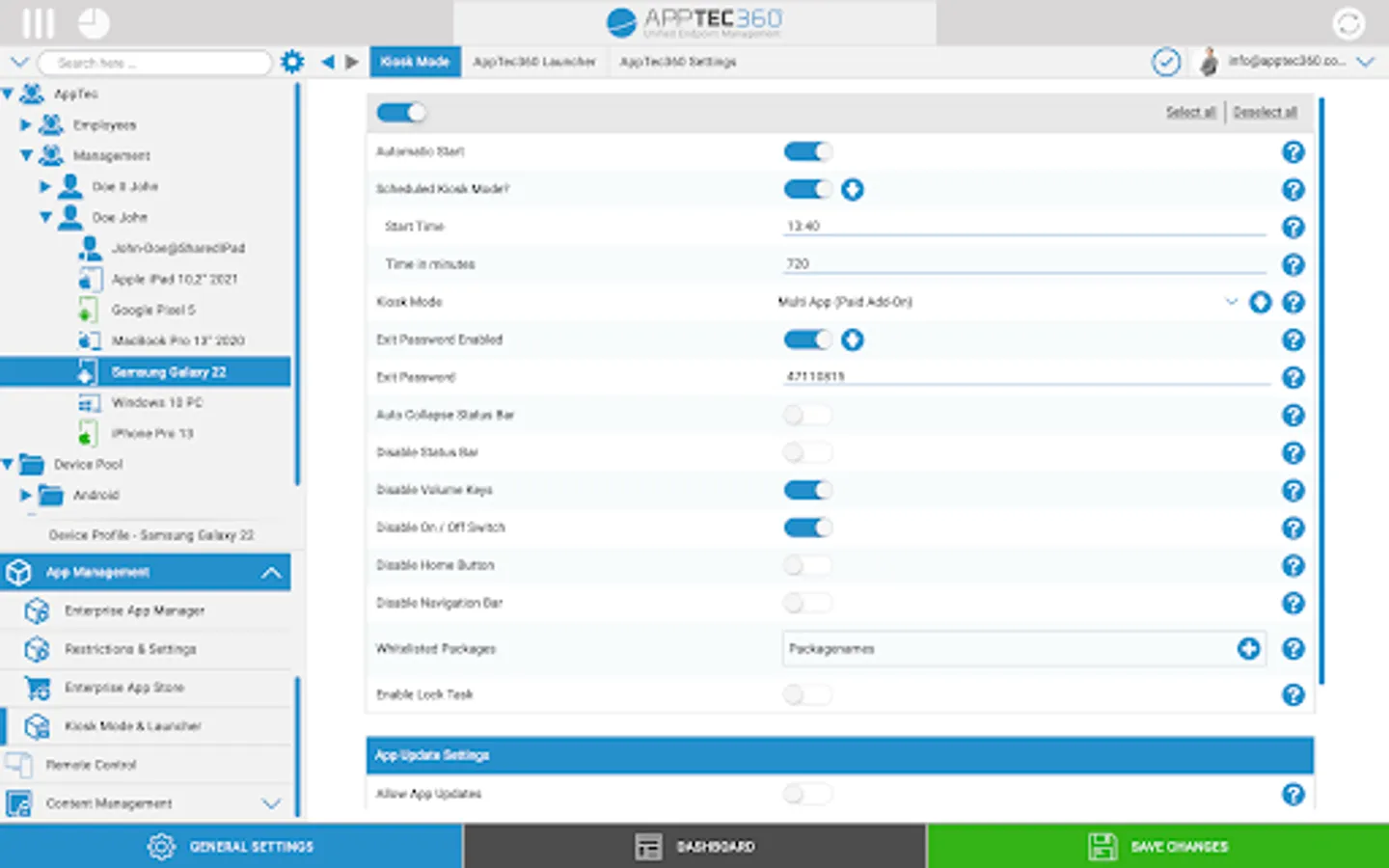Open help for Auto Collapse Status Bar
Viewport: 1389px width, 868px height.
[1294, 415]
